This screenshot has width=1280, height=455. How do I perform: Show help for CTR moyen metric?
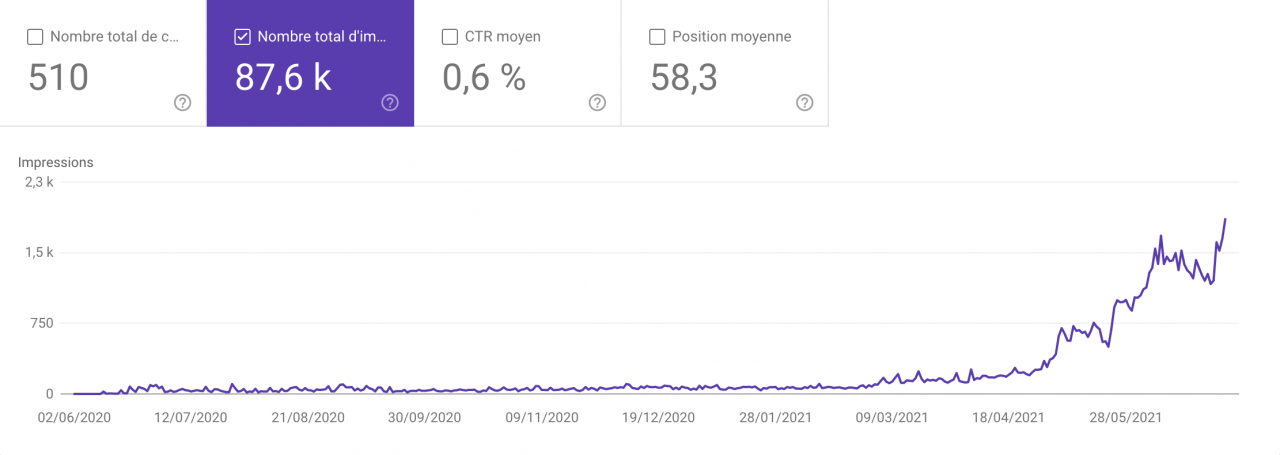[x=597, y=102]
